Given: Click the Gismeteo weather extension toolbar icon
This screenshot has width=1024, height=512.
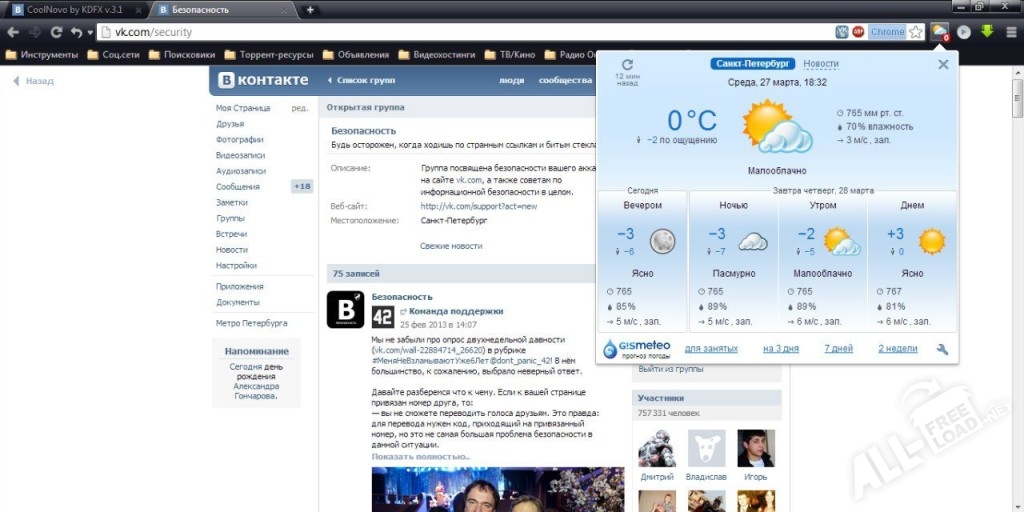Looking at the screenshot, I should tap(939, 32).
